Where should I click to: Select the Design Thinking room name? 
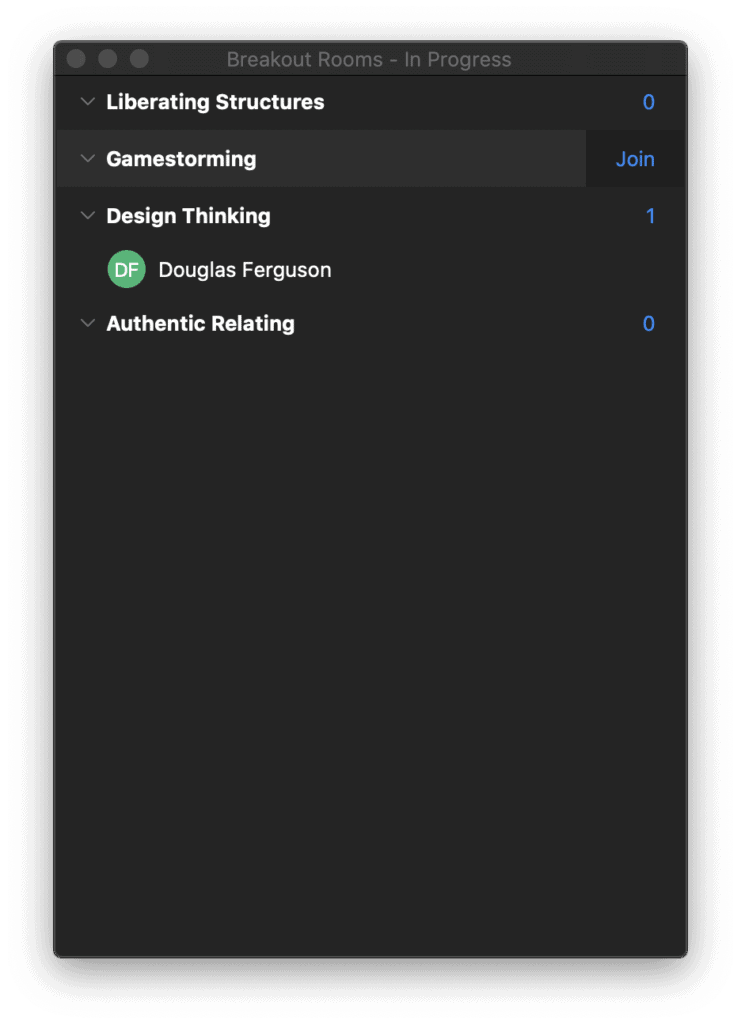click(x=188, y=216)
